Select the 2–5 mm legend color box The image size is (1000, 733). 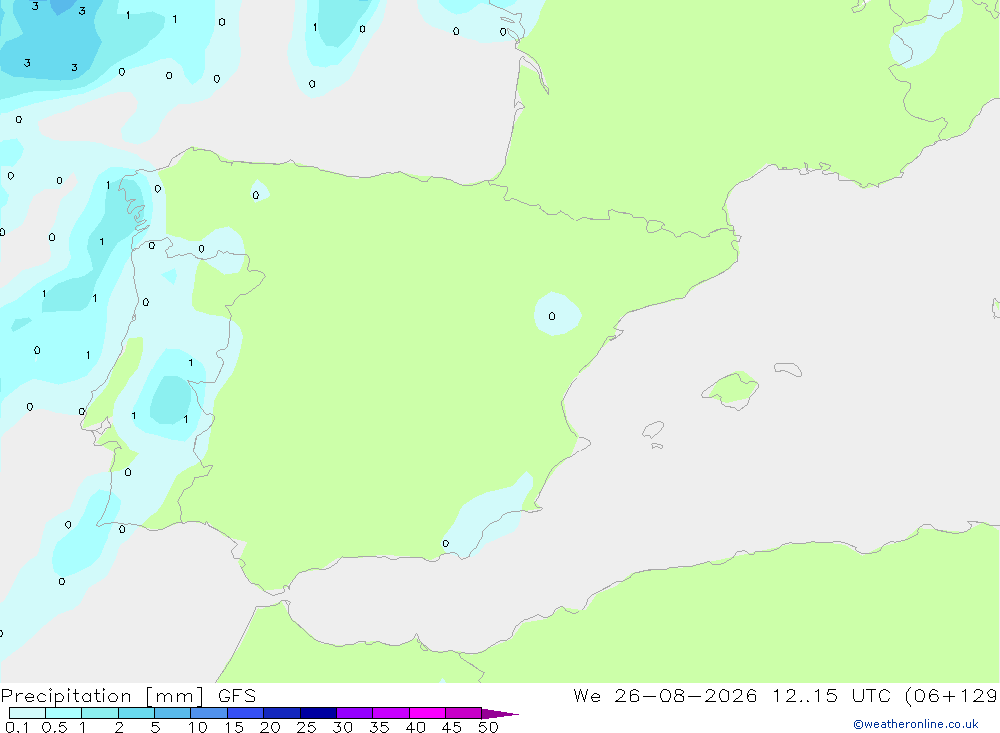click(x=136, y=713)
